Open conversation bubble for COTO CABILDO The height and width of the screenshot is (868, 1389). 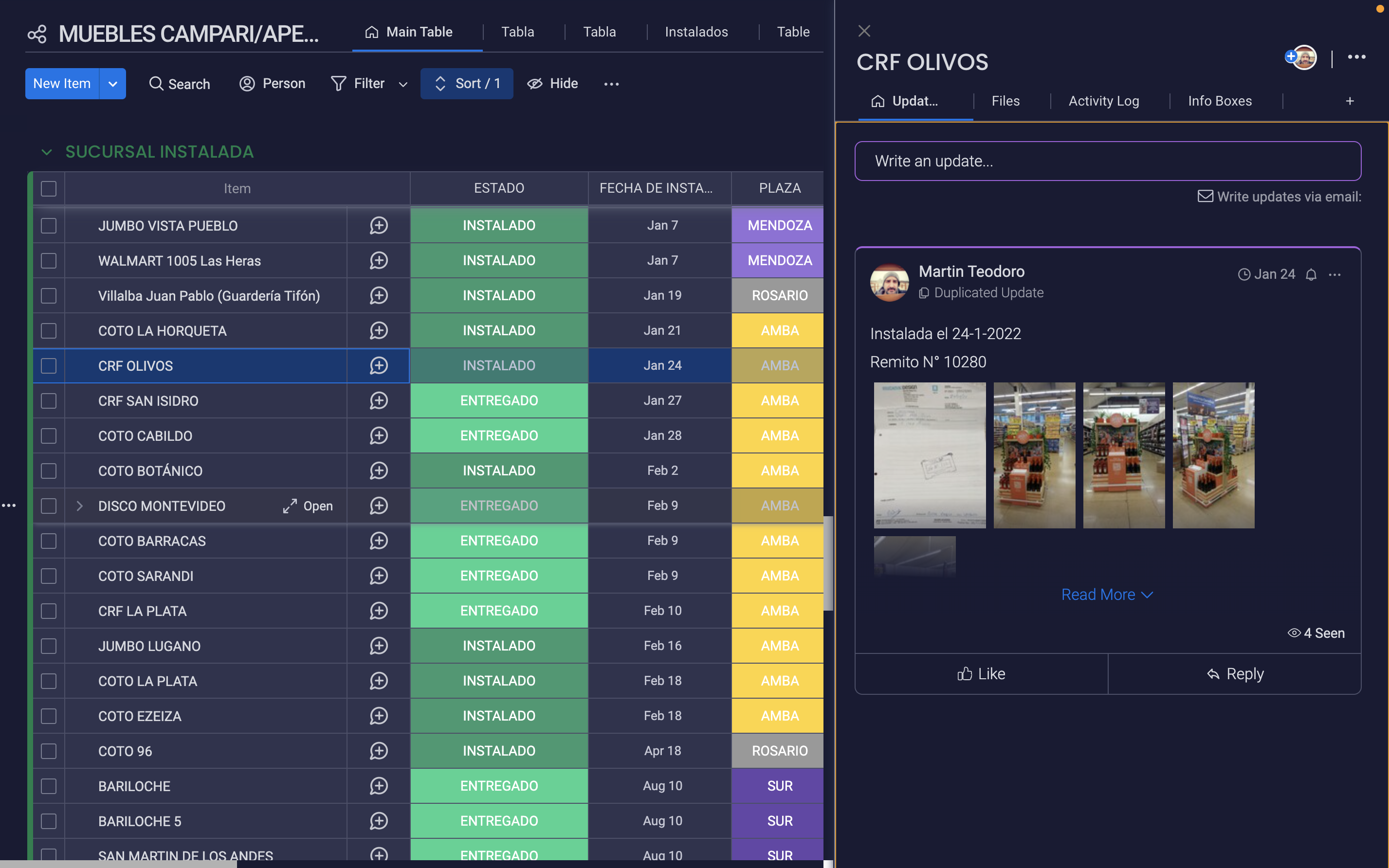click(379, 436)
